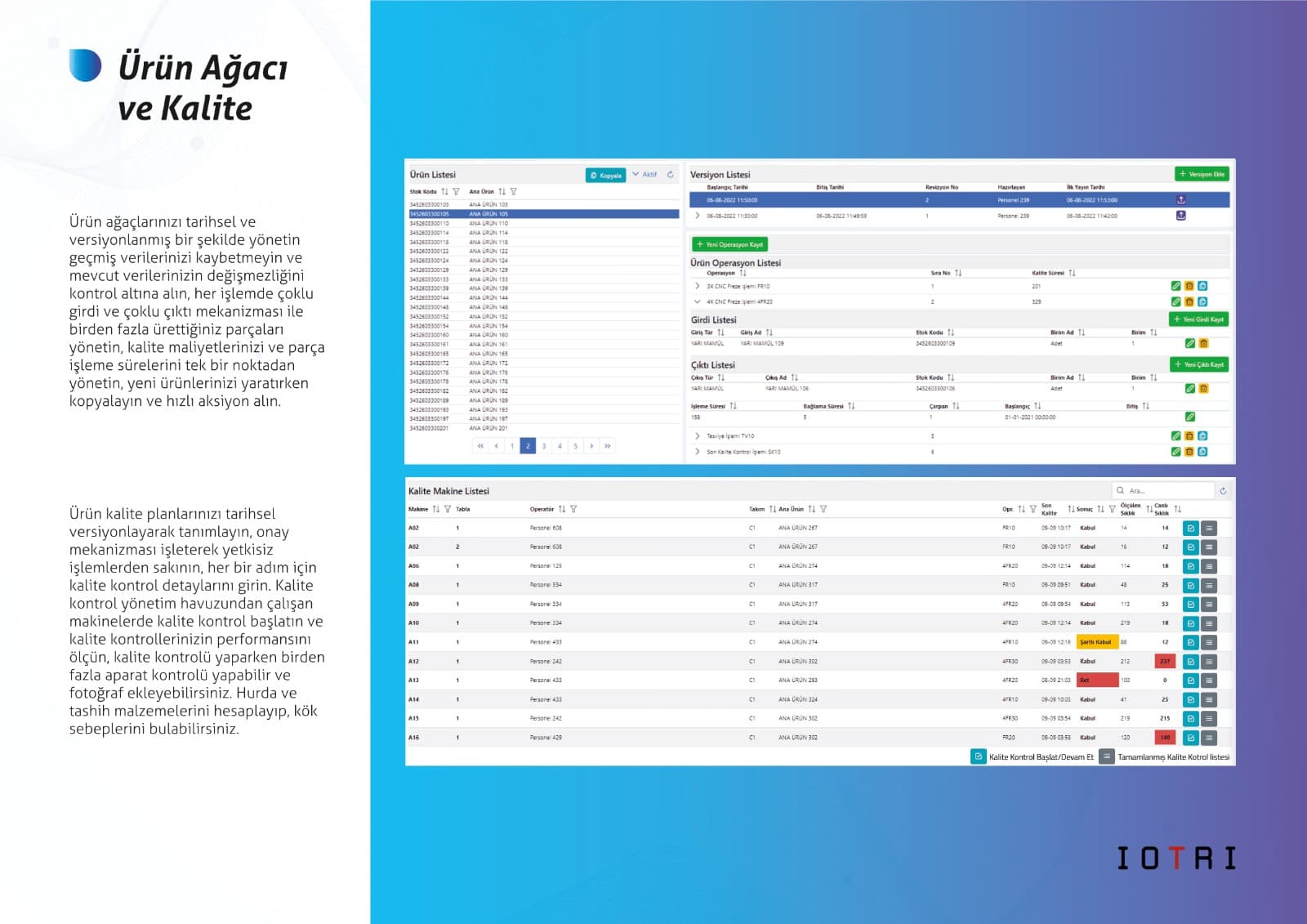This screenshot has width=1307, height=924.
Task: Open the Aktif status dropdown
Action: tap(645, 175)
